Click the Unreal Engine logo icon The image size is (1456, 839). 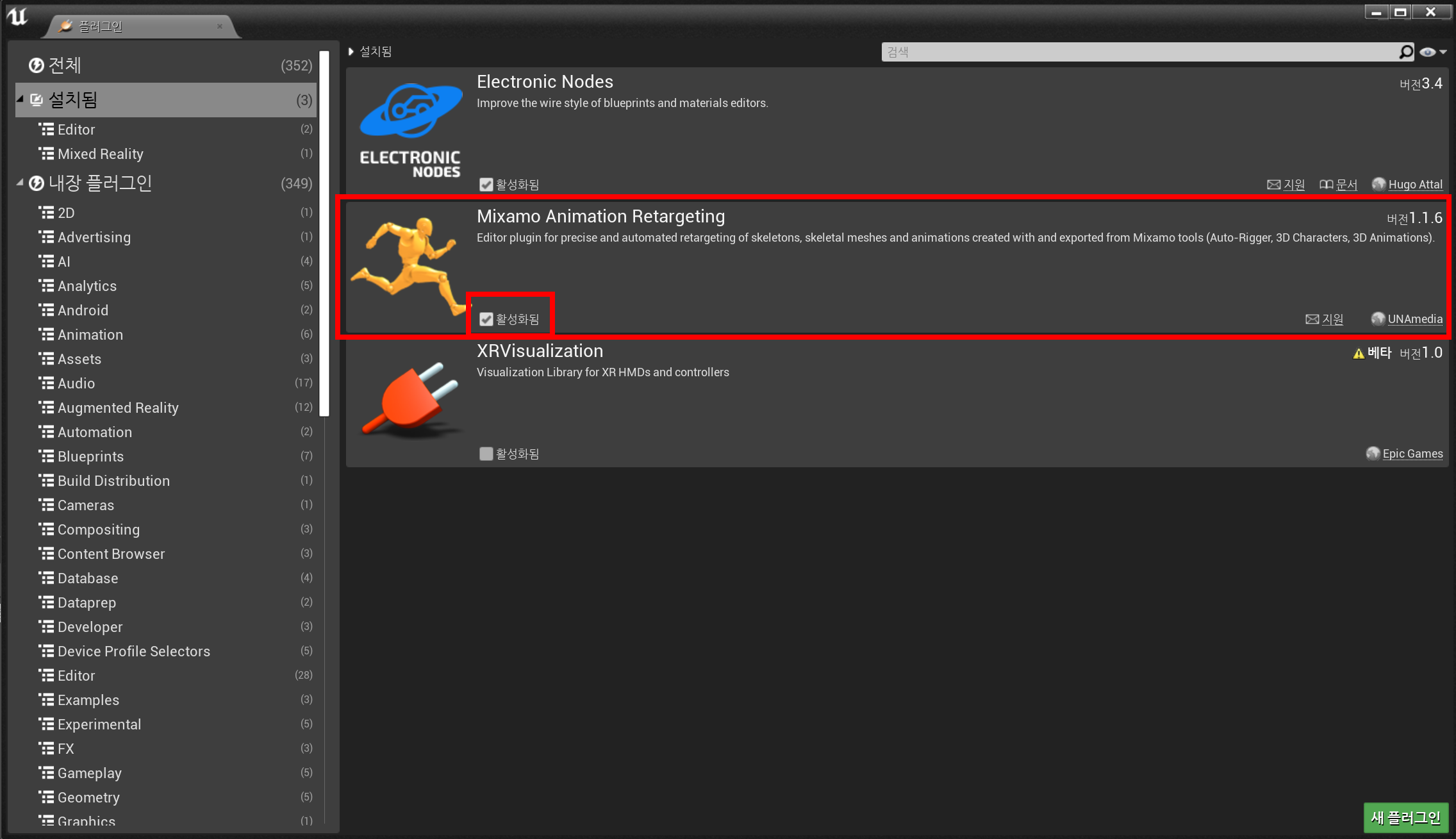click(x=18, y=16)
